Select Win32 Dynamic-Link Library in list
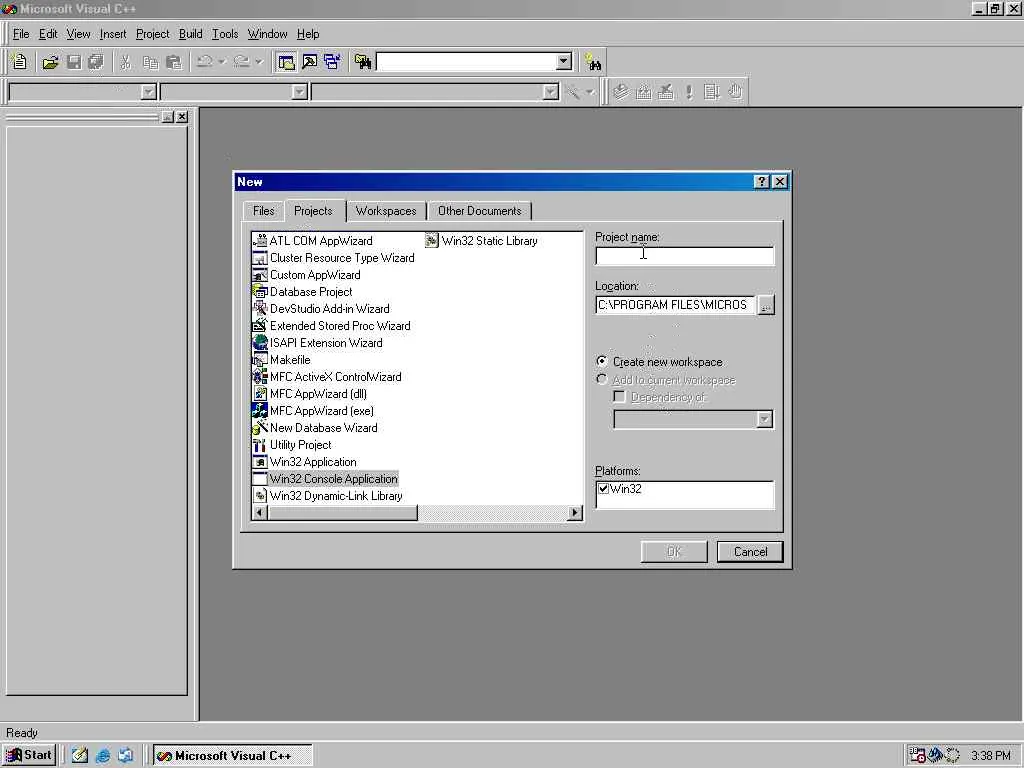The image size is (1024, 768). 328,496
